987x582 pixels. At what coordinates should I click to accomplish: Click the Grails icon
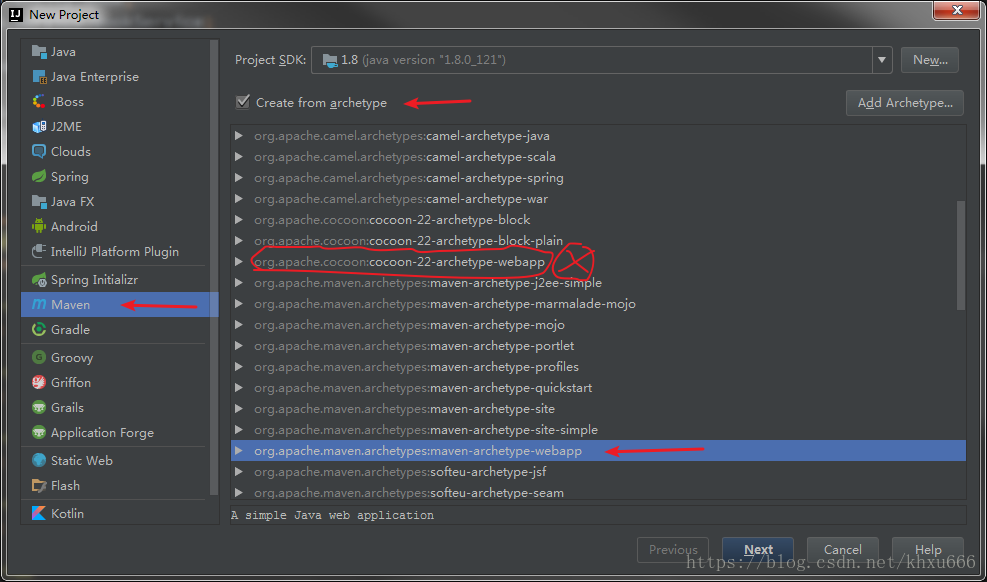coord(39,408)
